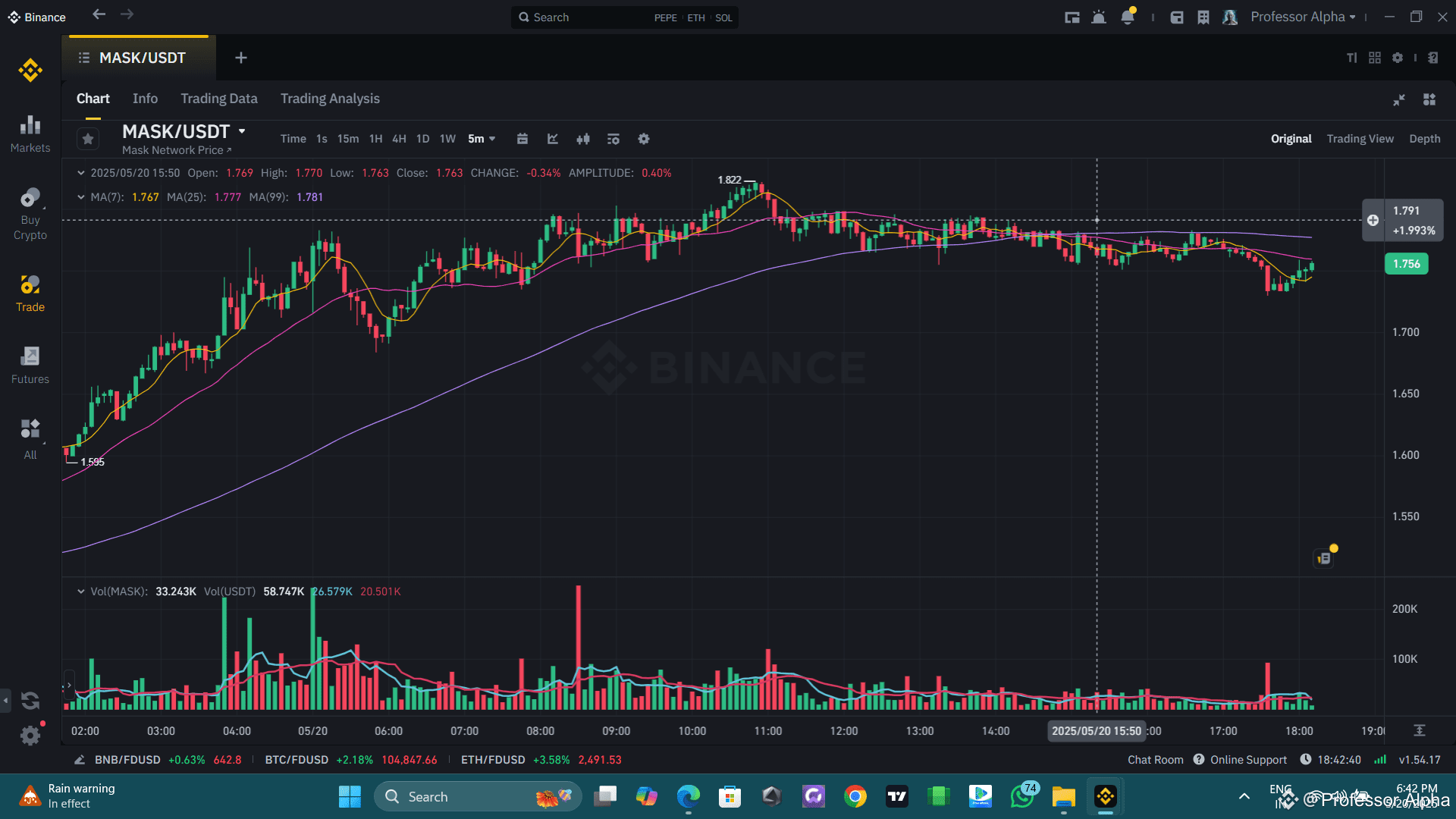The height and width of the screenshot is (819, 1456).
Task: Open the orders bookmark icon
Action: 1203,17
